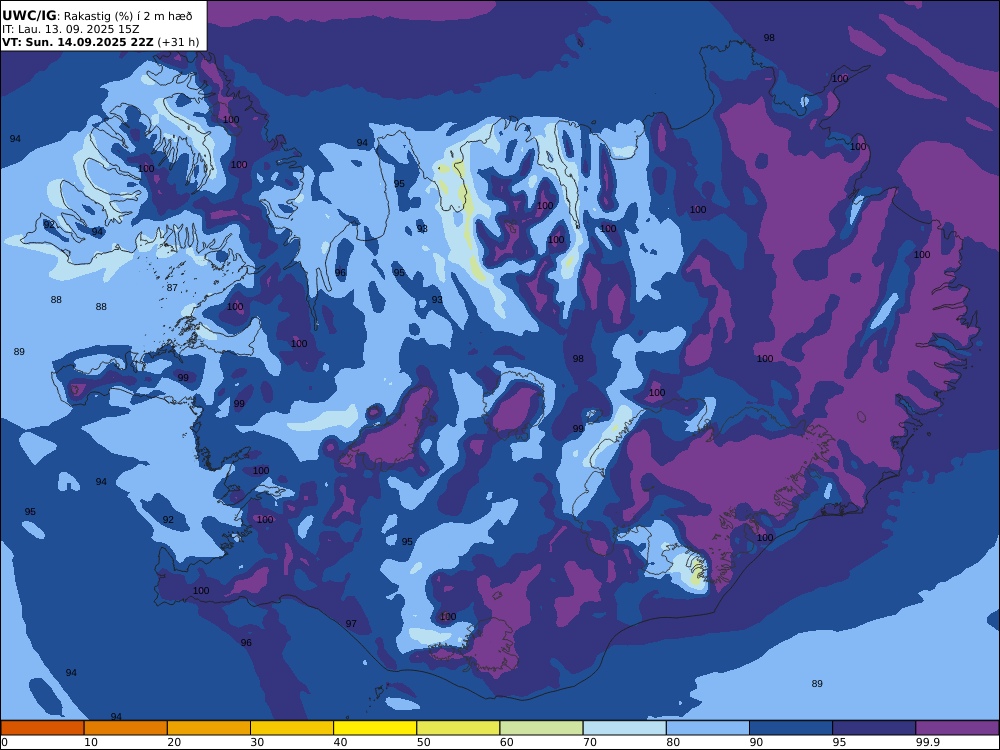Select the '80' tick label on the color scale
1000x750 pixels.
click(x=673, y=742)
